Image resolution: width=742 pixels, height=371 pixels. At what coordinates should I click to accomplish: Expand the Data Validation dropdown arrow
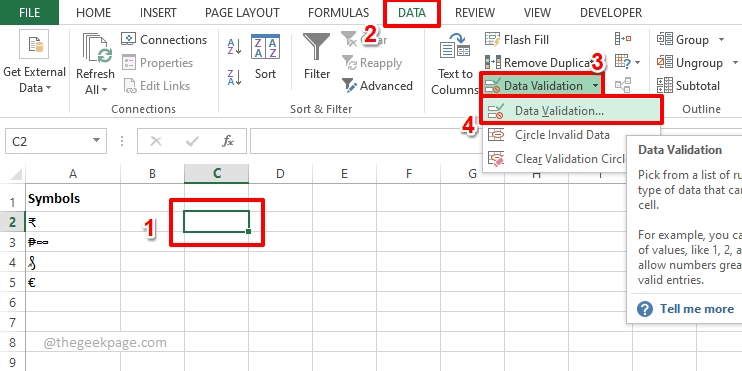595,86
